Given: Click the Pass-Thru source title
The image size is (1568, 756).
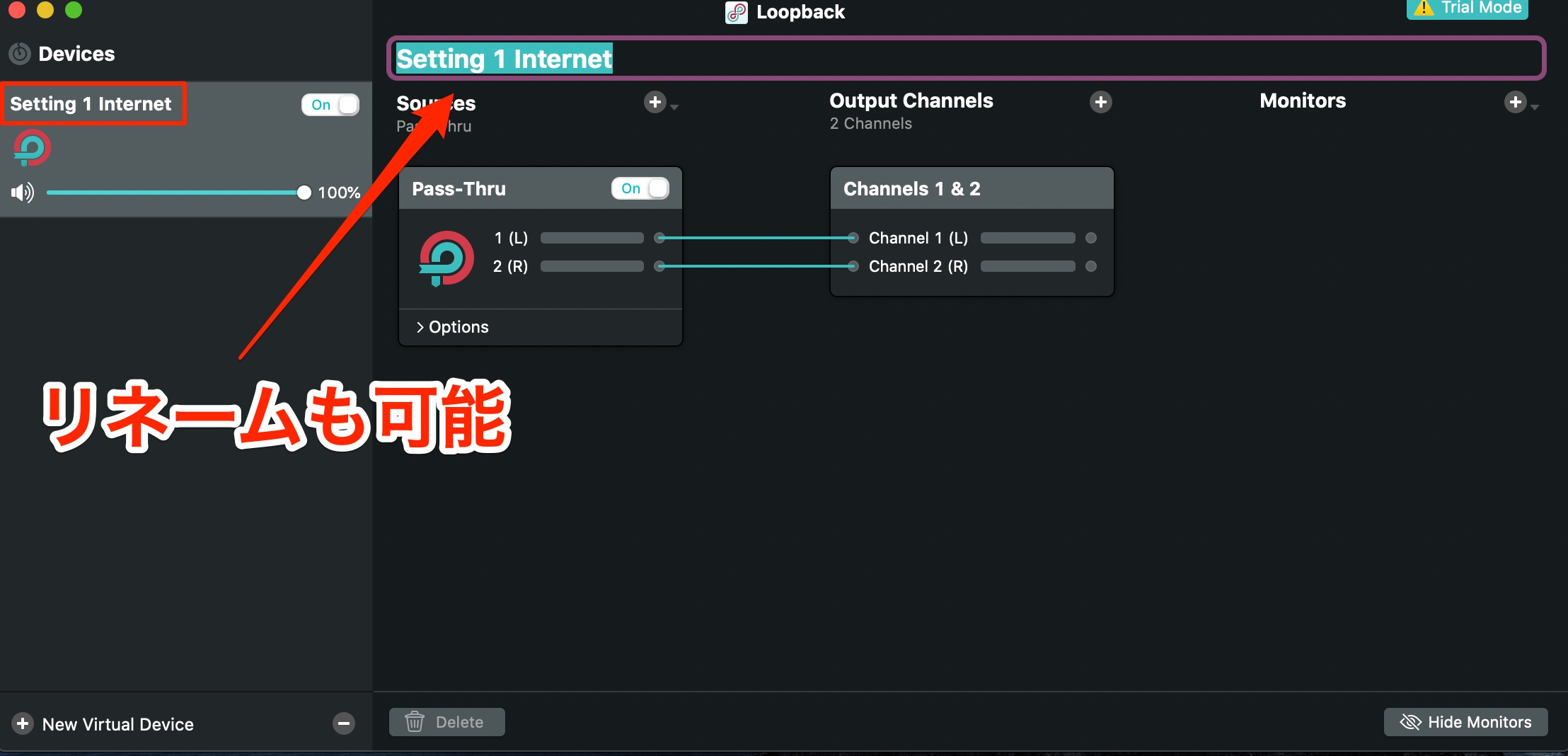Looking at the screenshot, I should (459, 188).
